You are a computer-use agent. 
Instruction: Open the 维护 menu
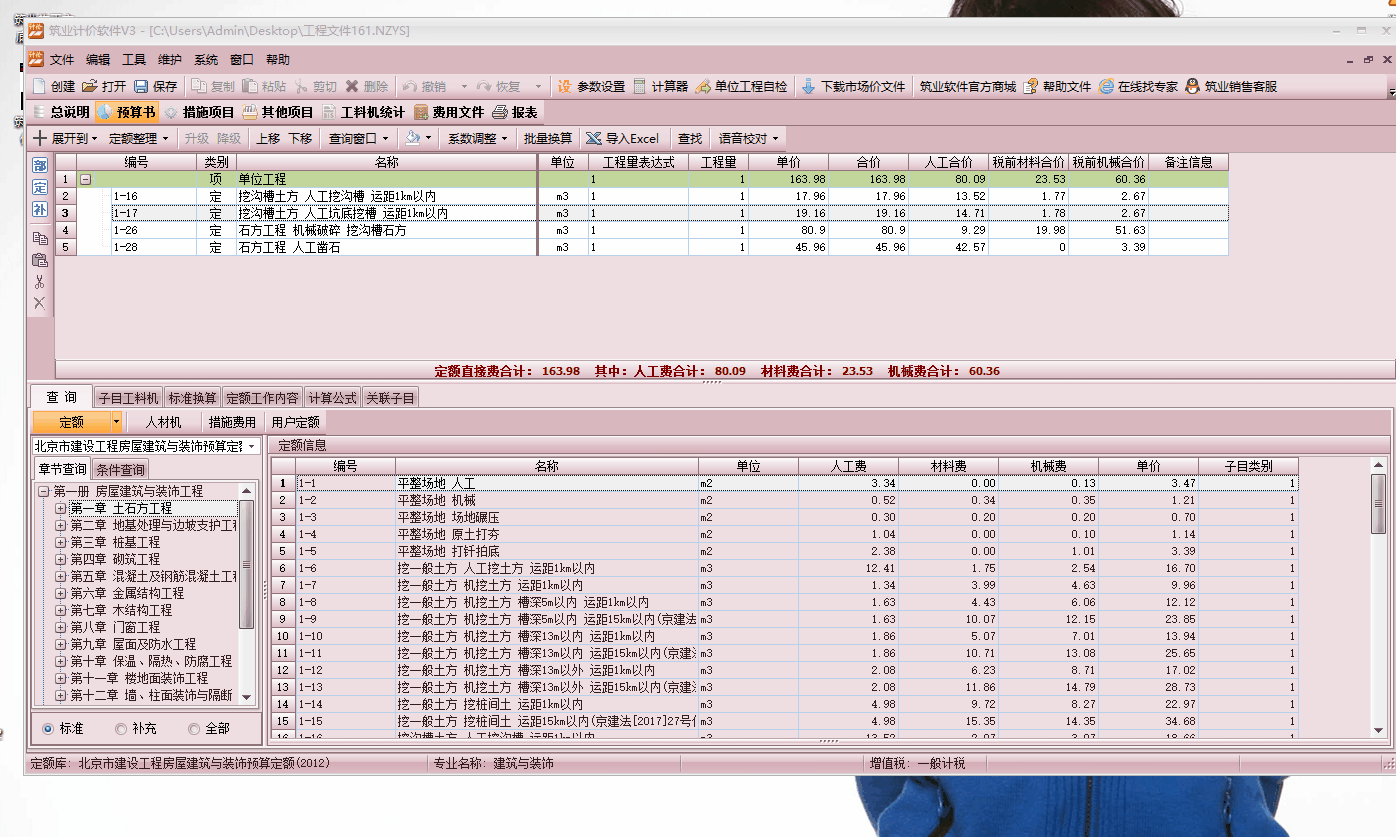coord(170,60)
